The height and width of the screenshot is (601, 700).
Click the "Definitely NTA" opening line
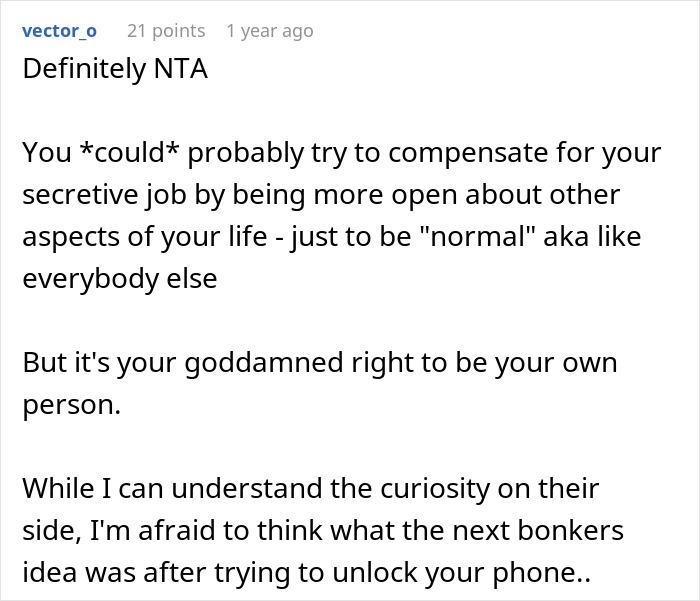click(114, 72)
